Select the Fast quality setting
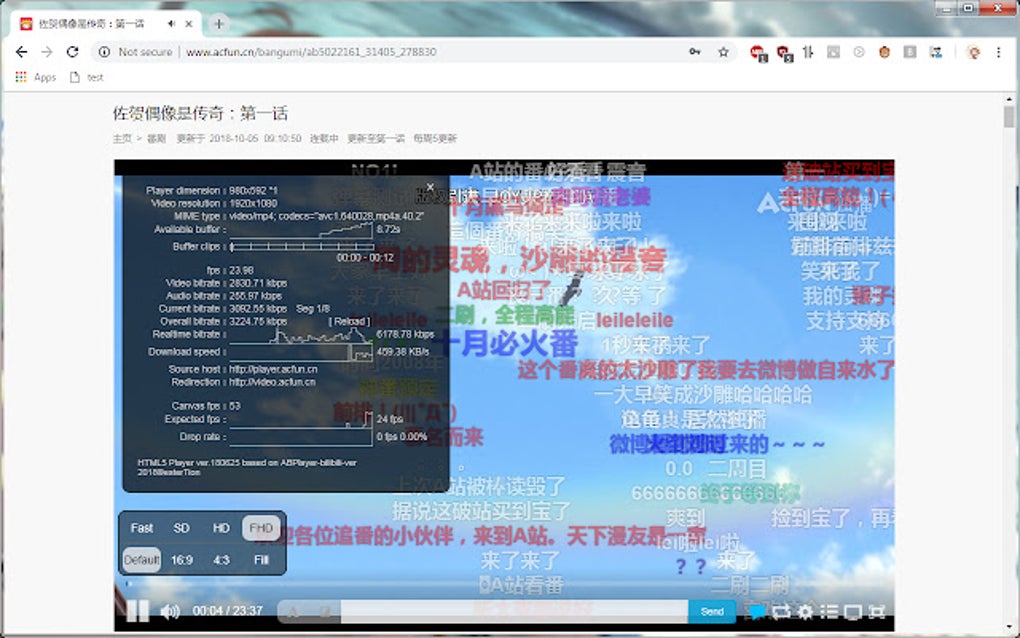 [141, 527]
